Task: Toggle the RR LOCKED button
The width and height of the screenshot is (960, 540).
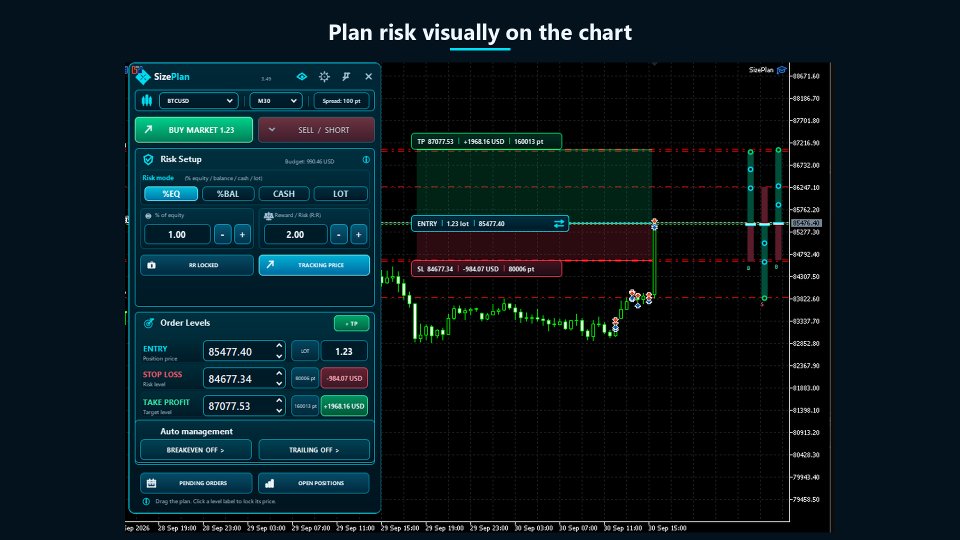Action: (197, 265)
